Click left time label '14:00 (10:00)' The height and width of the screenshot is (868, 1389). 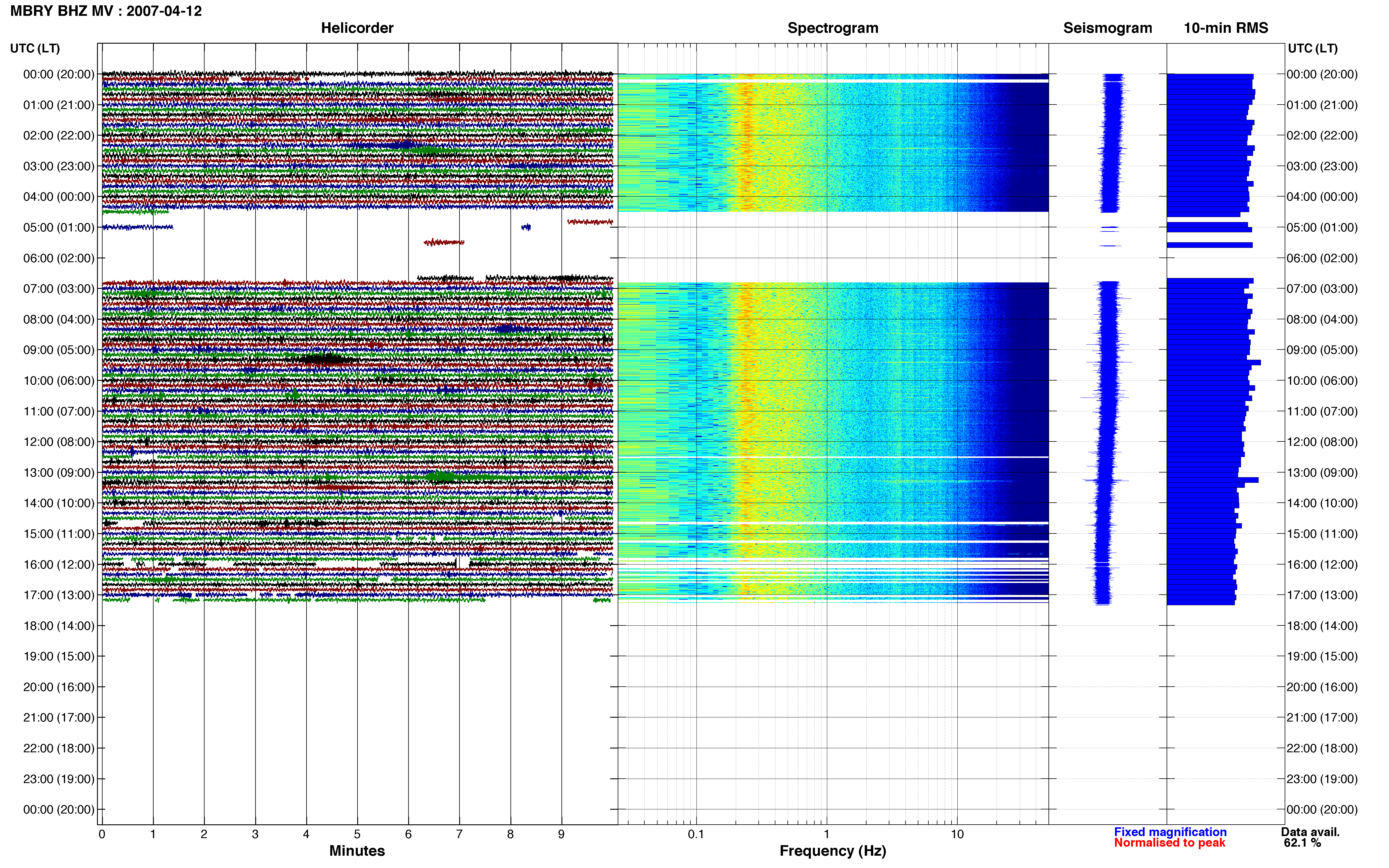pyautogui.click(x=59, y=504)
